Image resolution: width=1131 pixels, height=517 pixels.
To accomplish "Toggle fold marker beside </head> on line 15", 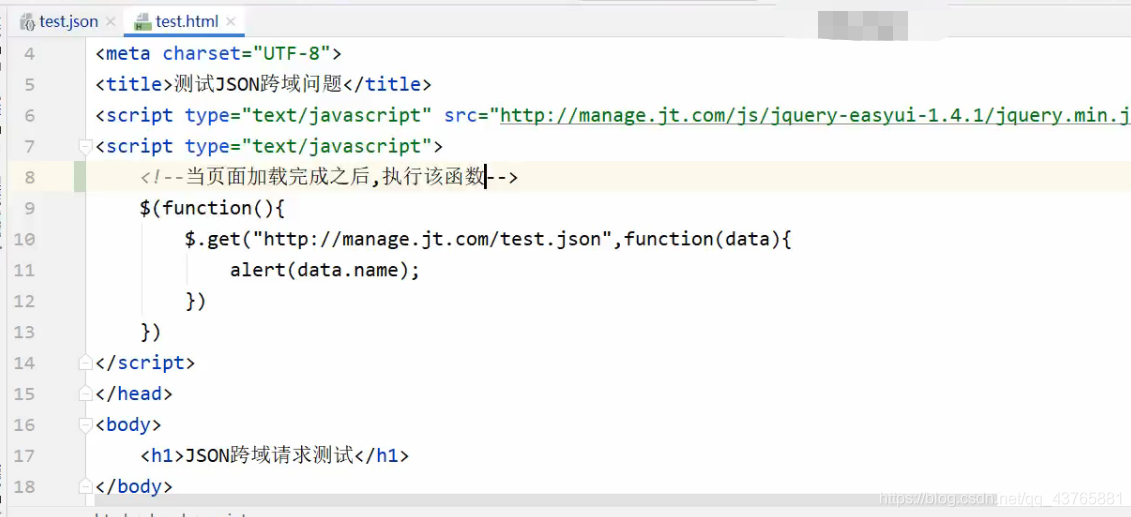I will pyautogui.click(x=86, y=393).
